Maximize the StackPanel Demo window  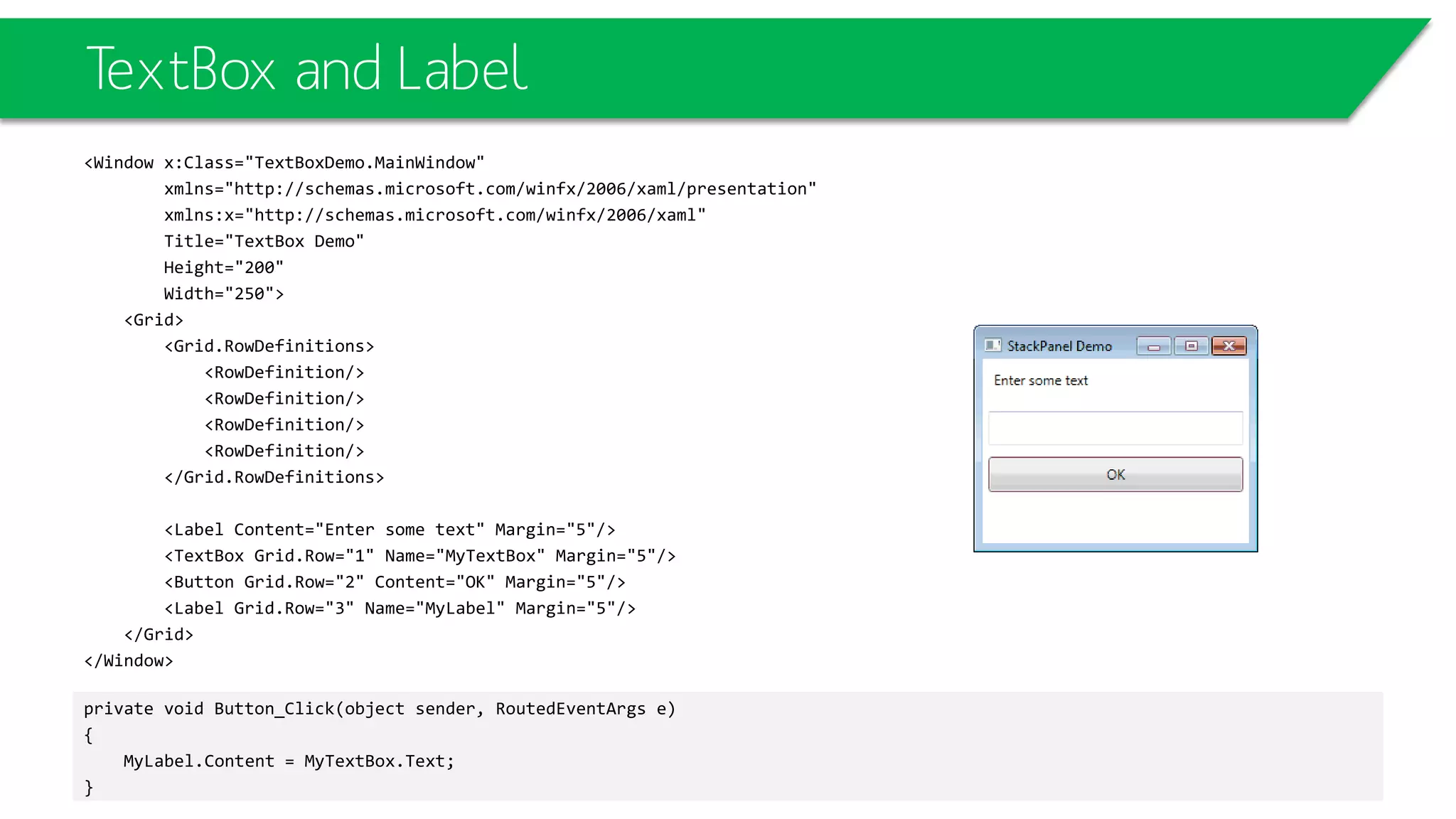tap(1192, 346)
